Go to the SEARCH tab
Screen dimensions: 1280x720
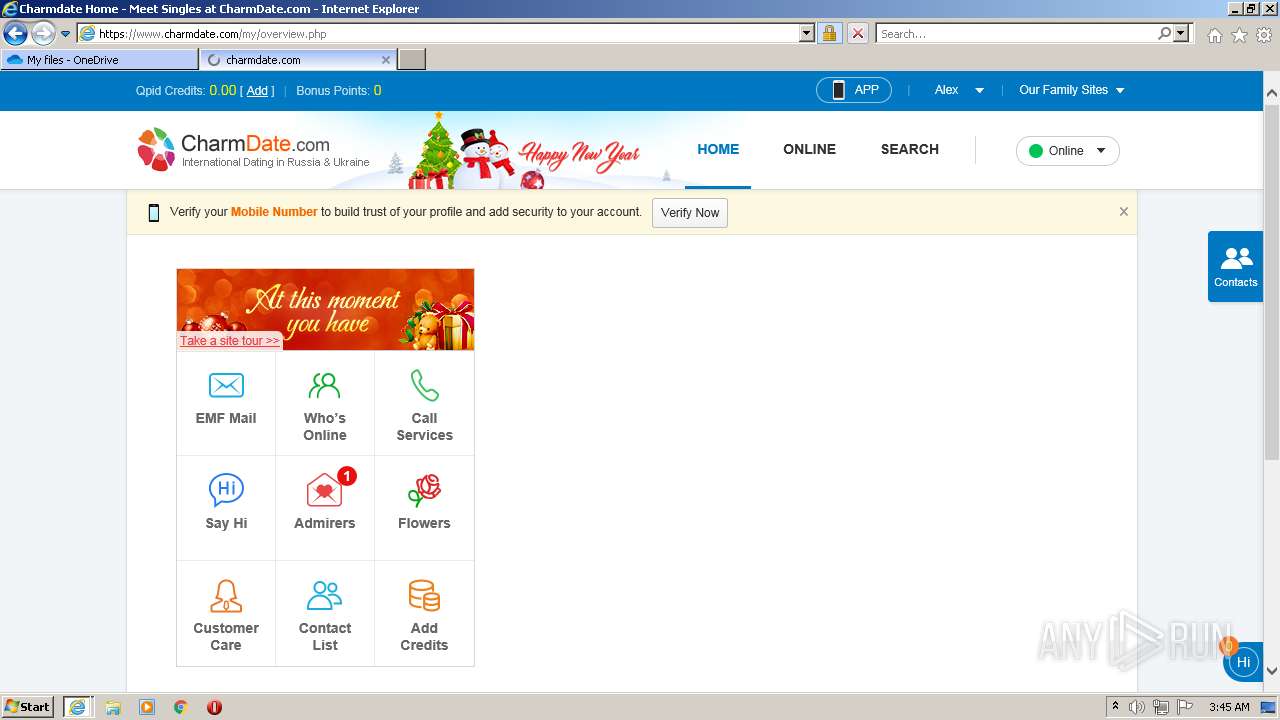tap(909, 149)
